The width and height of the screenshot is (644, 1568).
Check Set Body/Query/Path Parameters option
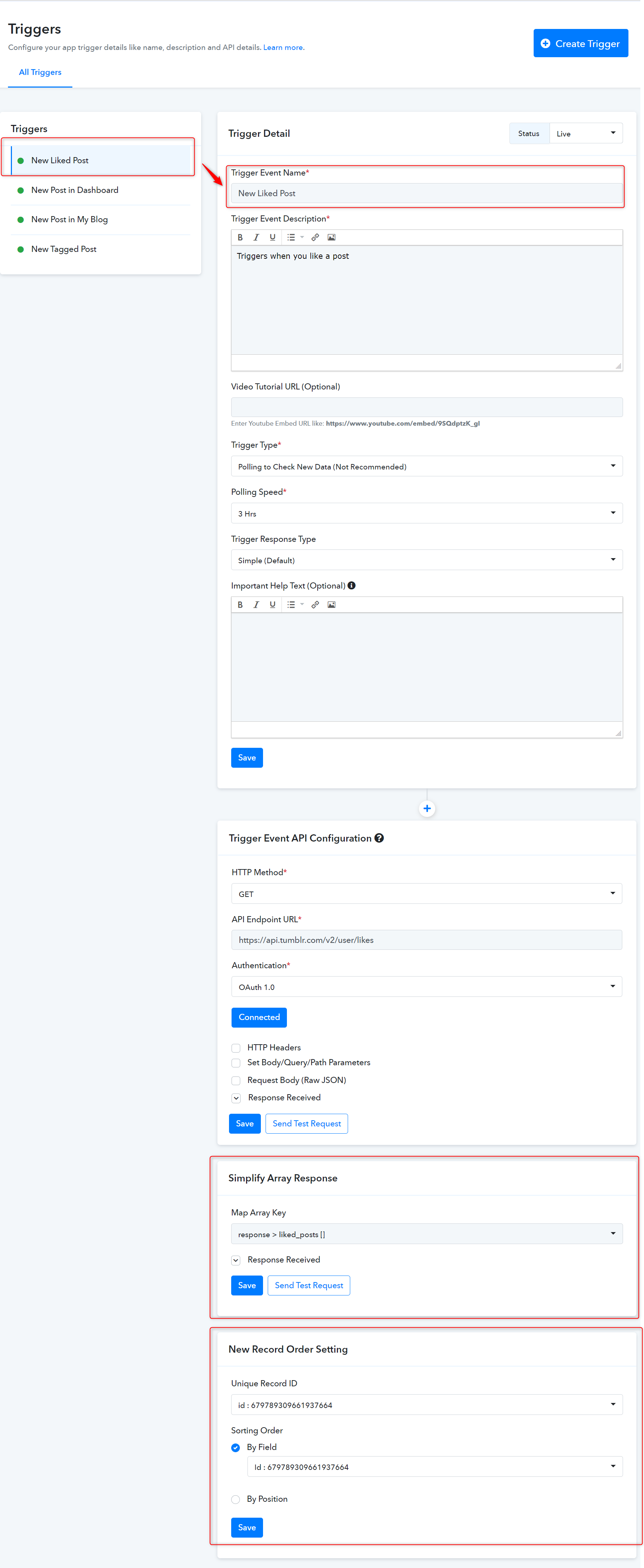pos(236,1063)
